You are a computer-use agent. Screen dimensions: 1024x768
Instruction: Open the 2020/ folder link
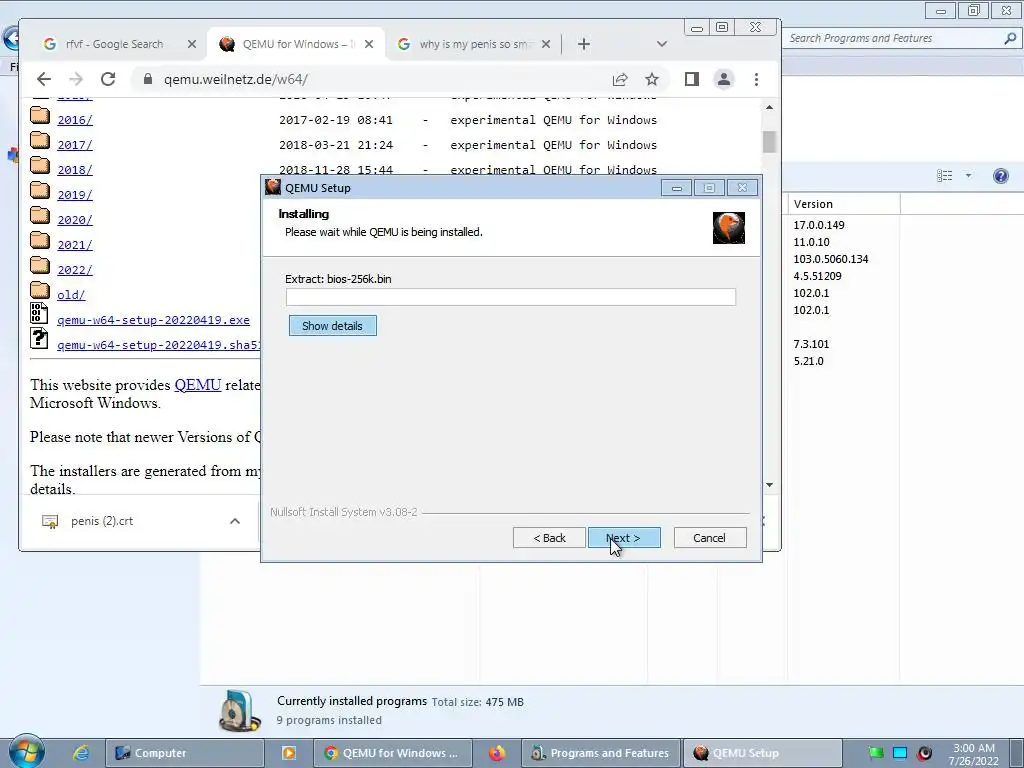74,220
